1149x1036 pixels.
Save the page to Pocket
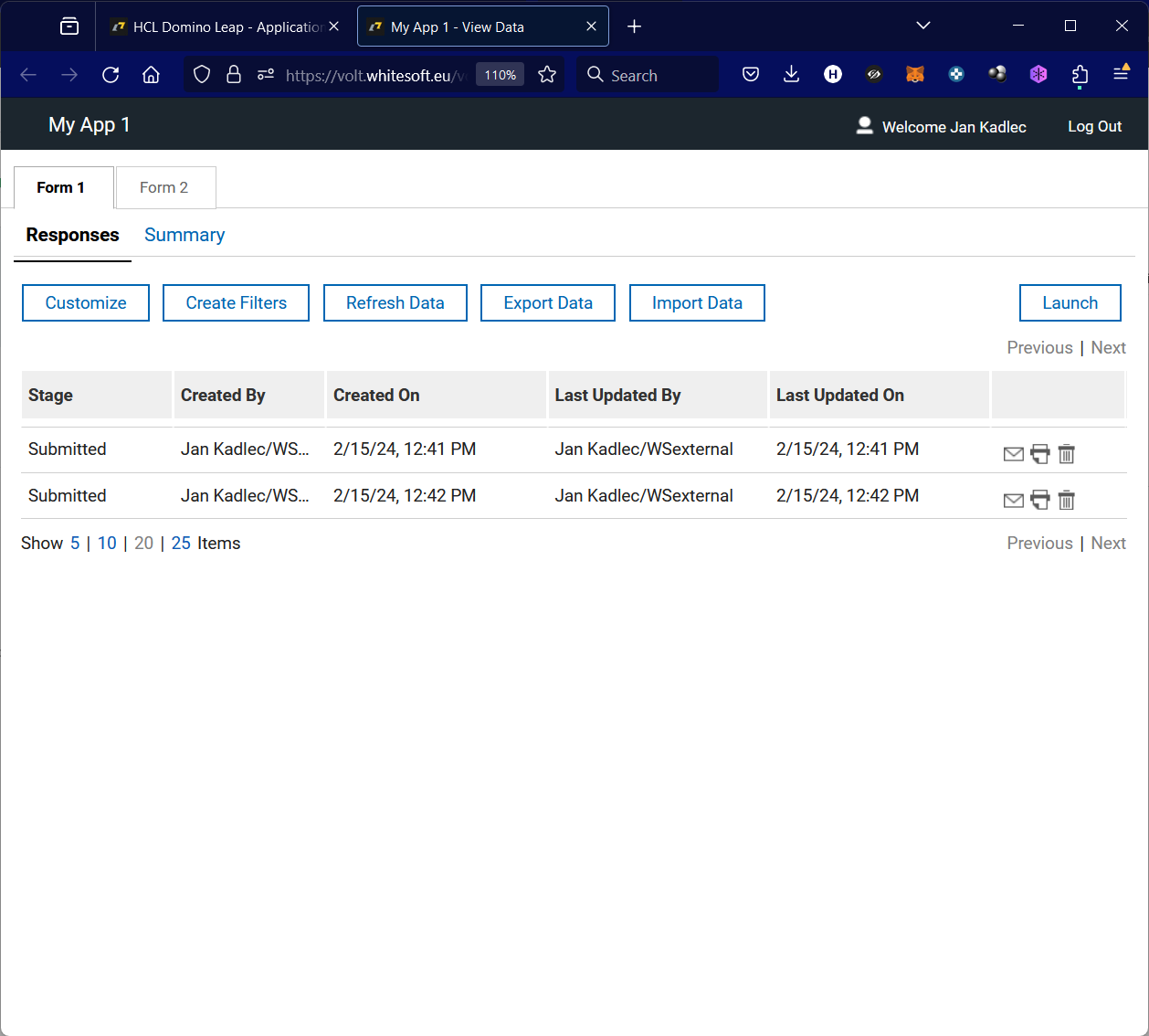751,74
